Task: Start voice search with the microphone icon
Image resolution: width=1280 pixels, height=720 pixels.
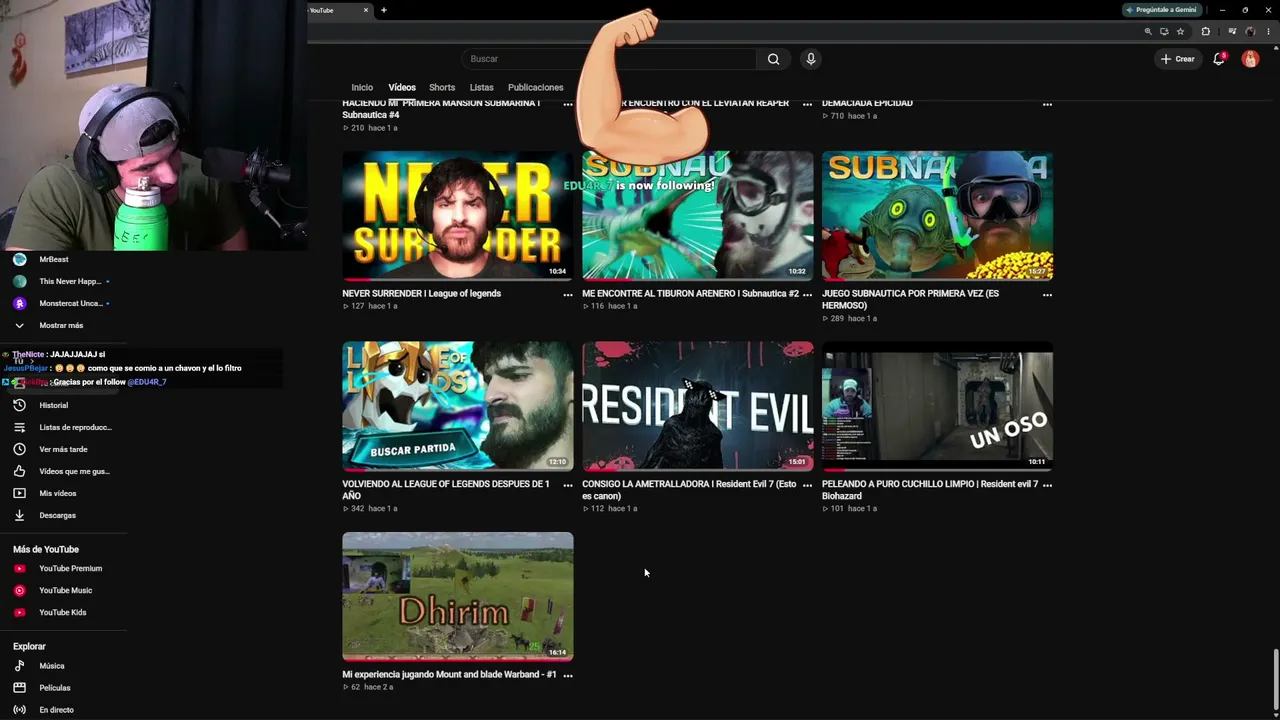Action: (x=811, y=59)
